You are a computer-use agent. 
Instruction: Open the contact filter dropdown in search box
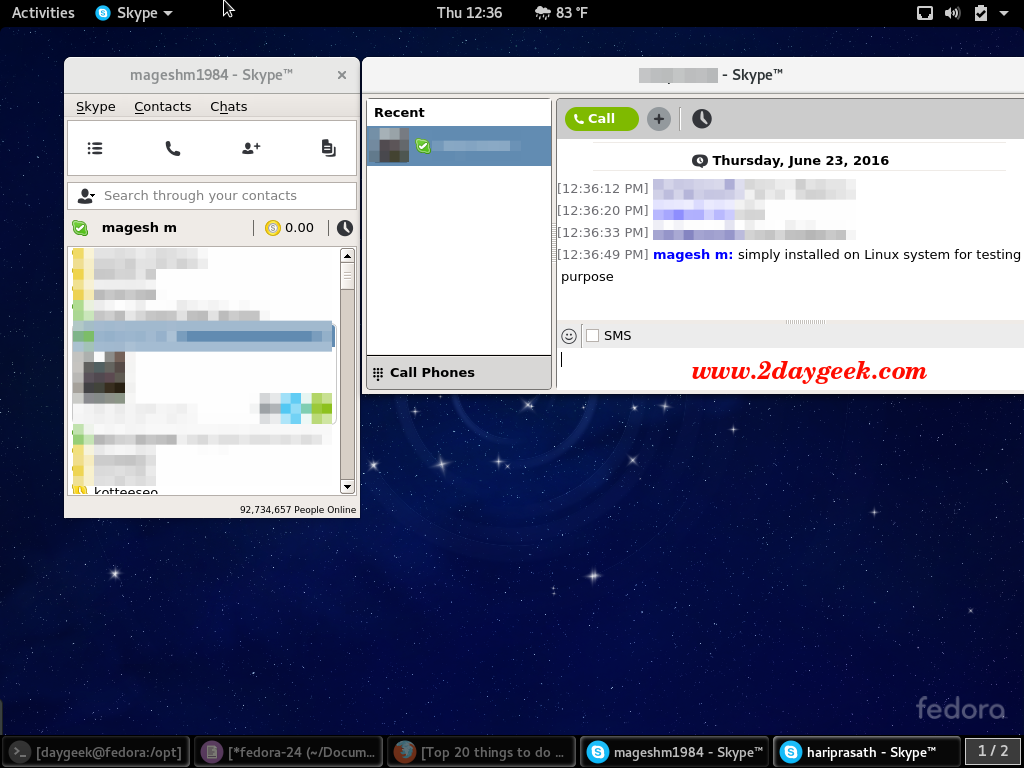pyautogui.click(x=86, y=196)
